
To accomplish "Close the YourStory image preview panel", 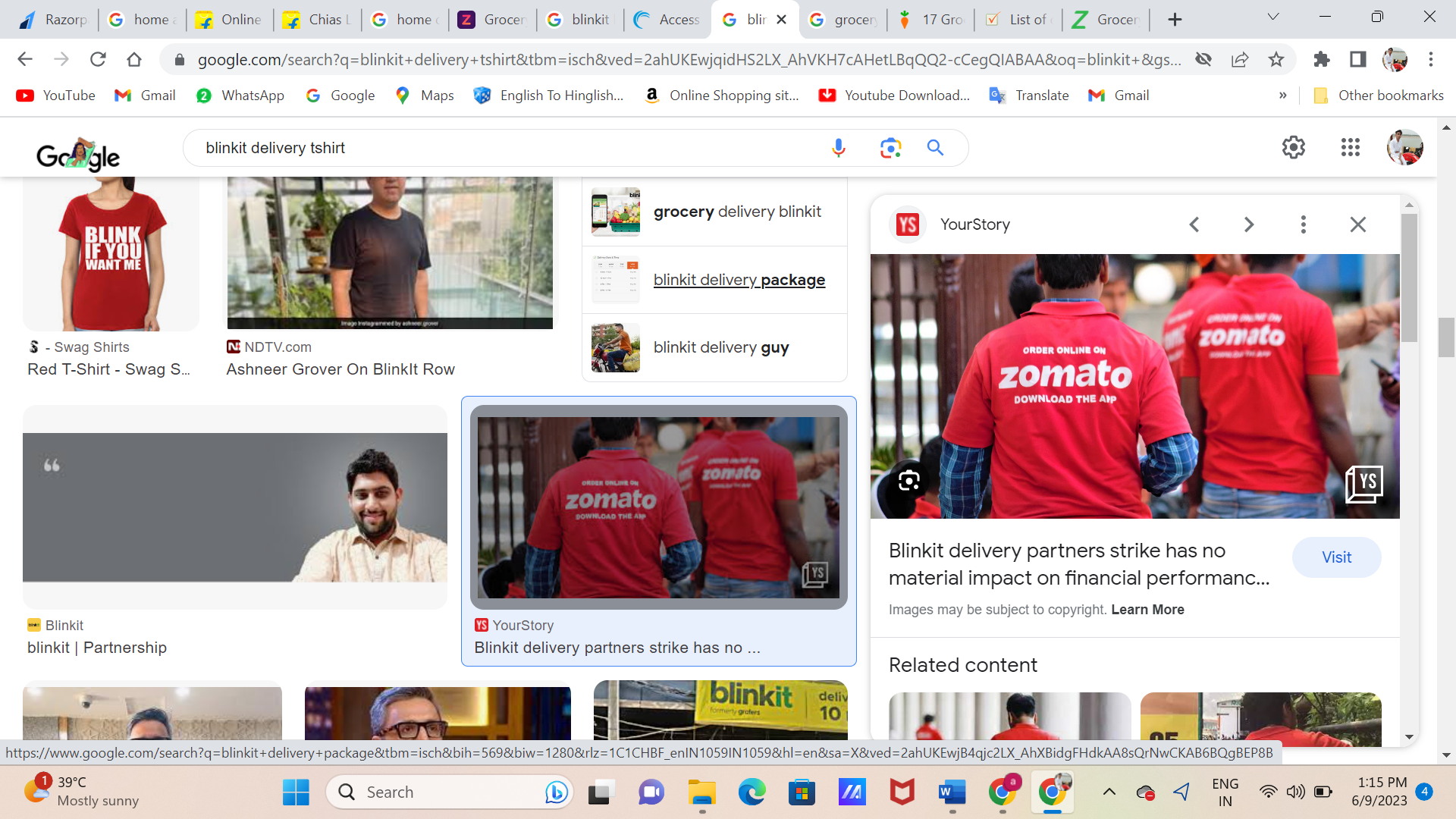I will pos(1358,224).
